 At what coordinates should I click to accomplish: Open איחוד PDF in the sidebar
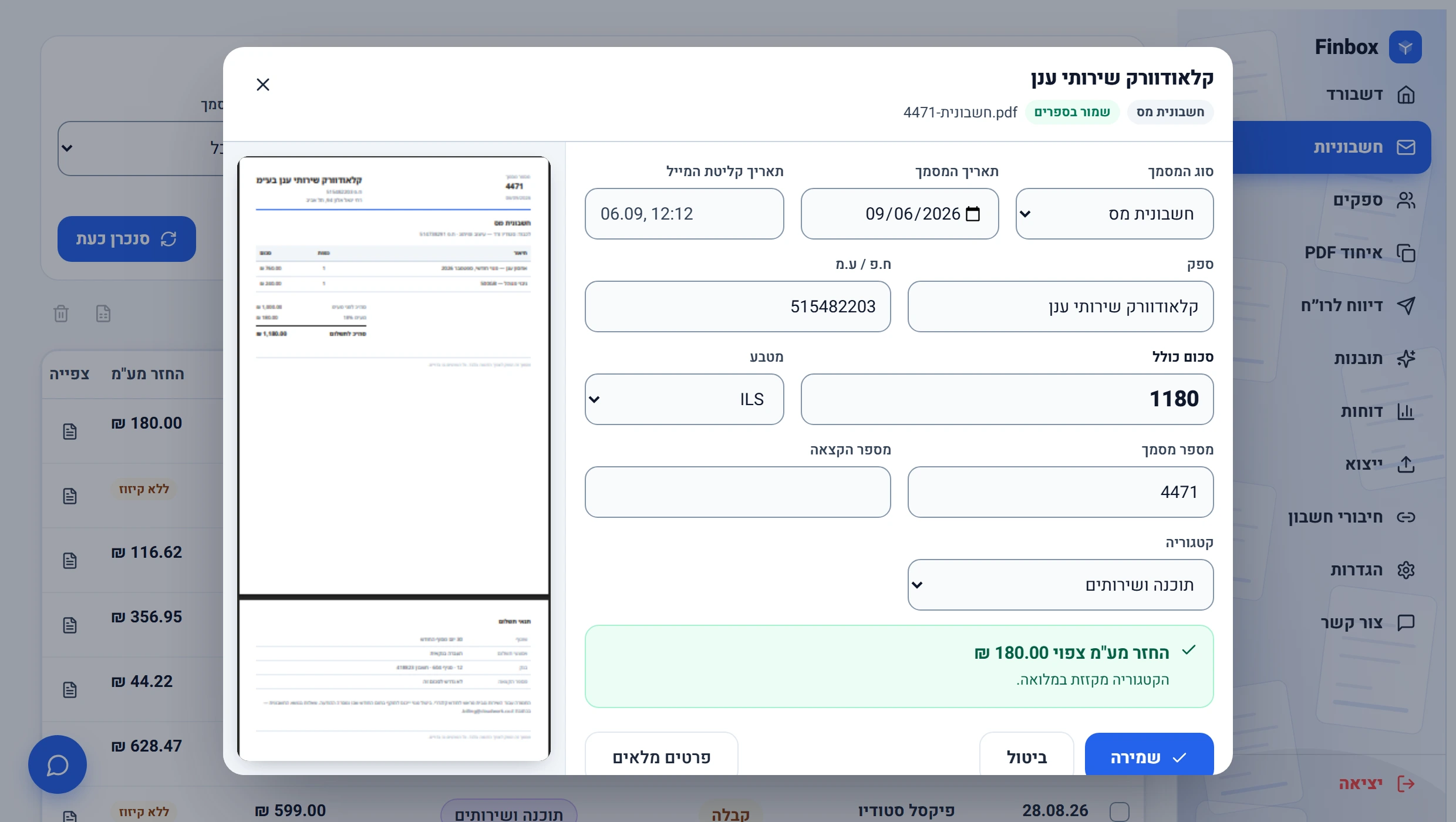tap(1360, 253)
